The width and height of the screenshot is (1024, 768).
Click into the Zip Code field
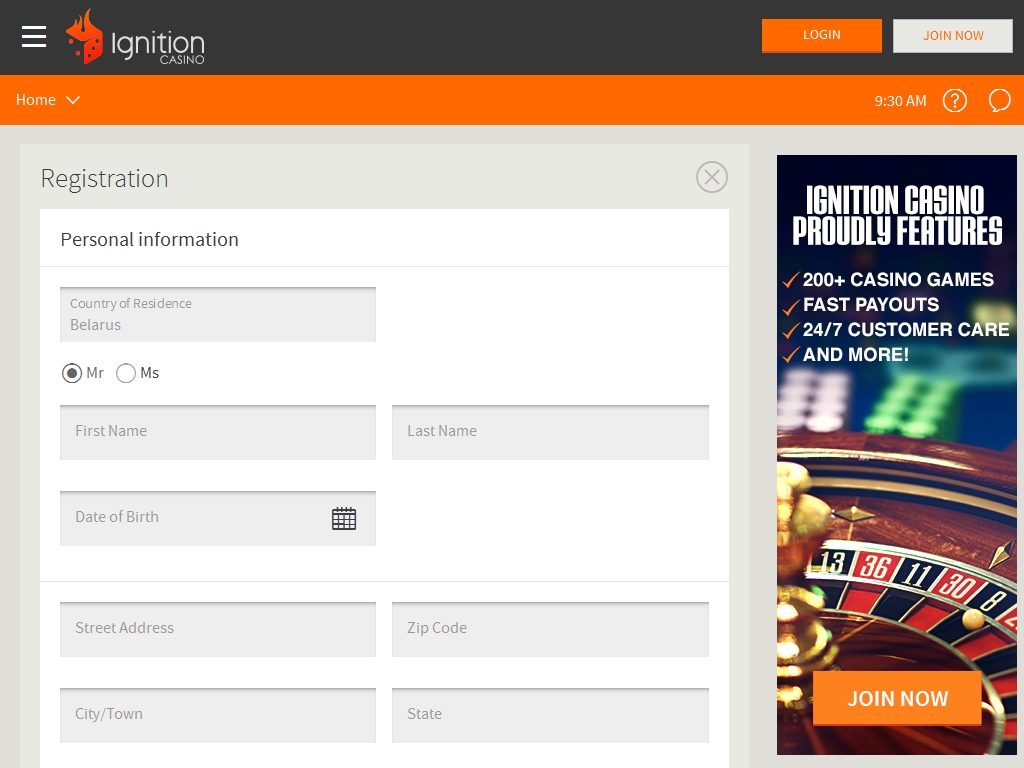pyautogui.click(x=550, y=629)
